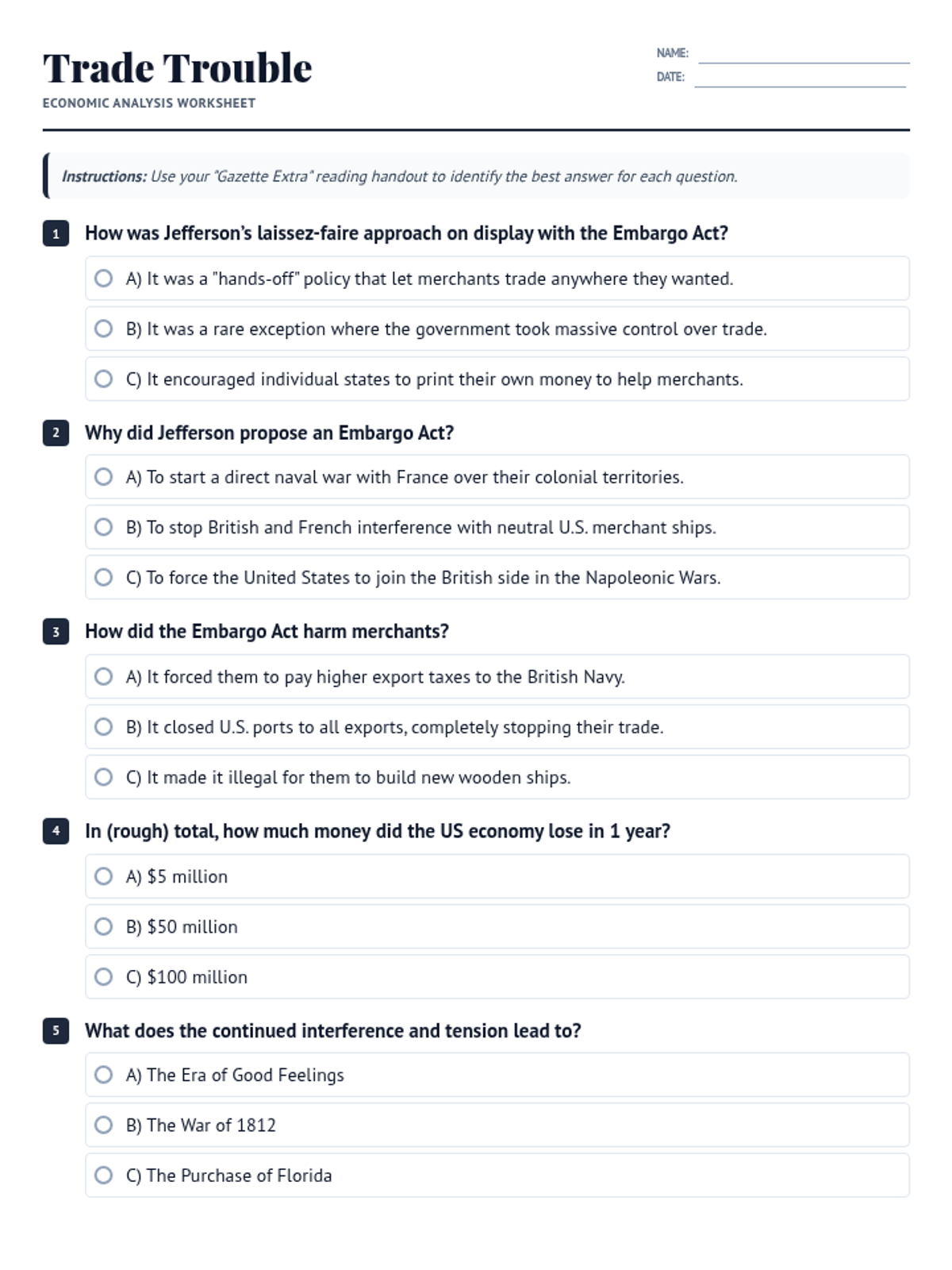The width and height of the screenshot is (952, 1270).
Task: Select 'naval war with France' answer
Action: [x=497, y=477]
